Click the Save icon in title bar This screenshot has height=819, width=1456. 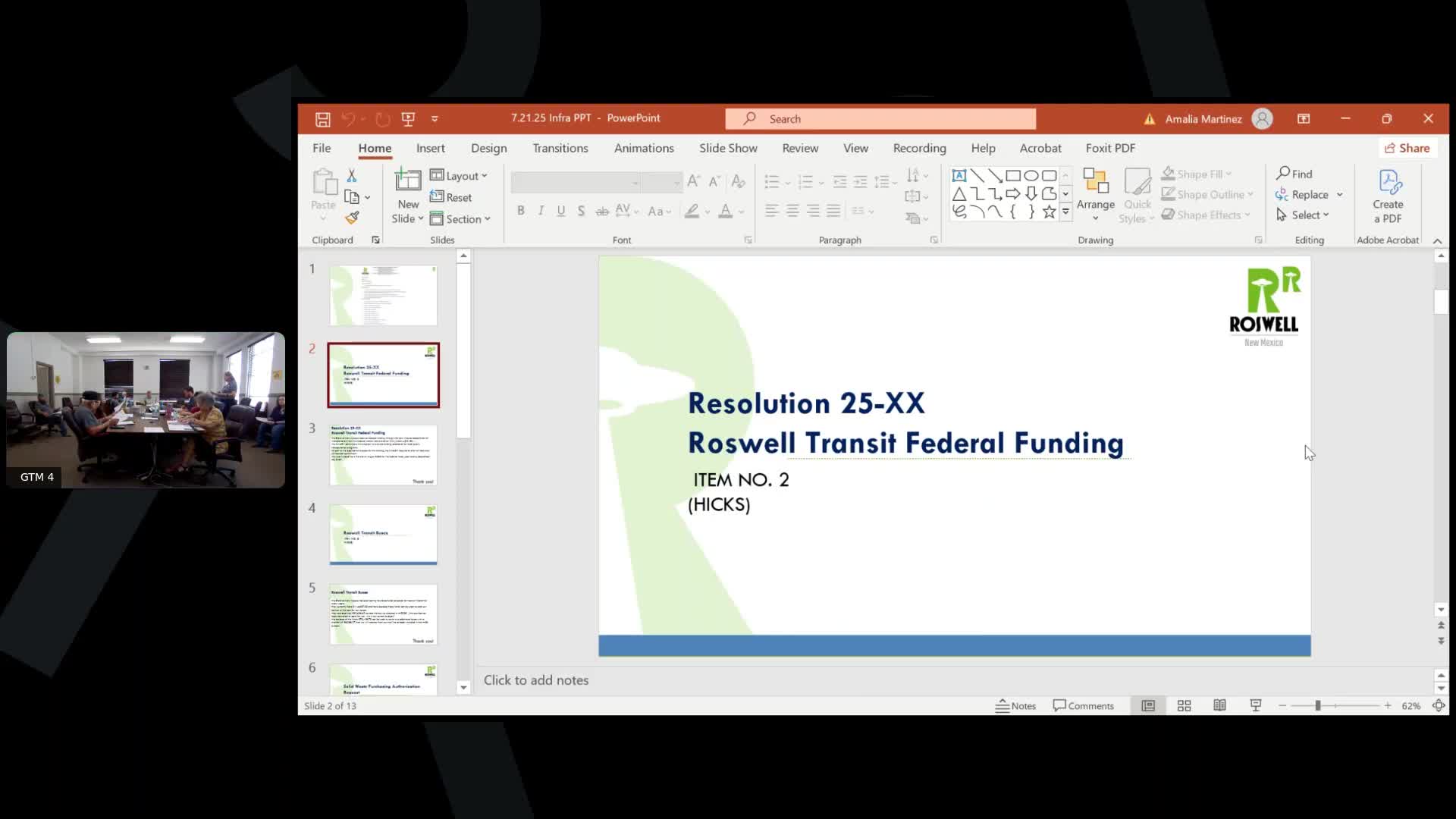(x=322, y=119)
